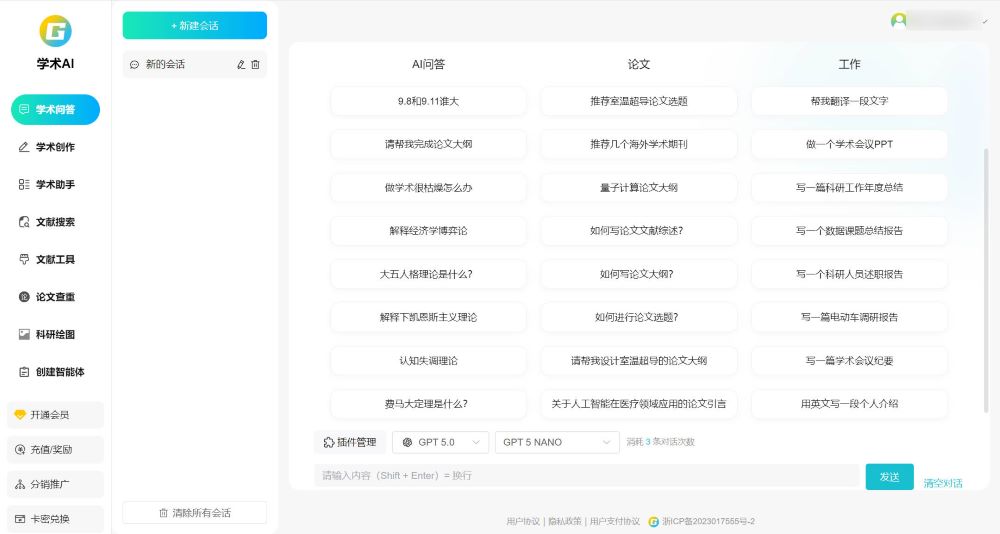Click the 学术AI logo icon
This screenshot has height=534, width=1000.
click(55, 31)
